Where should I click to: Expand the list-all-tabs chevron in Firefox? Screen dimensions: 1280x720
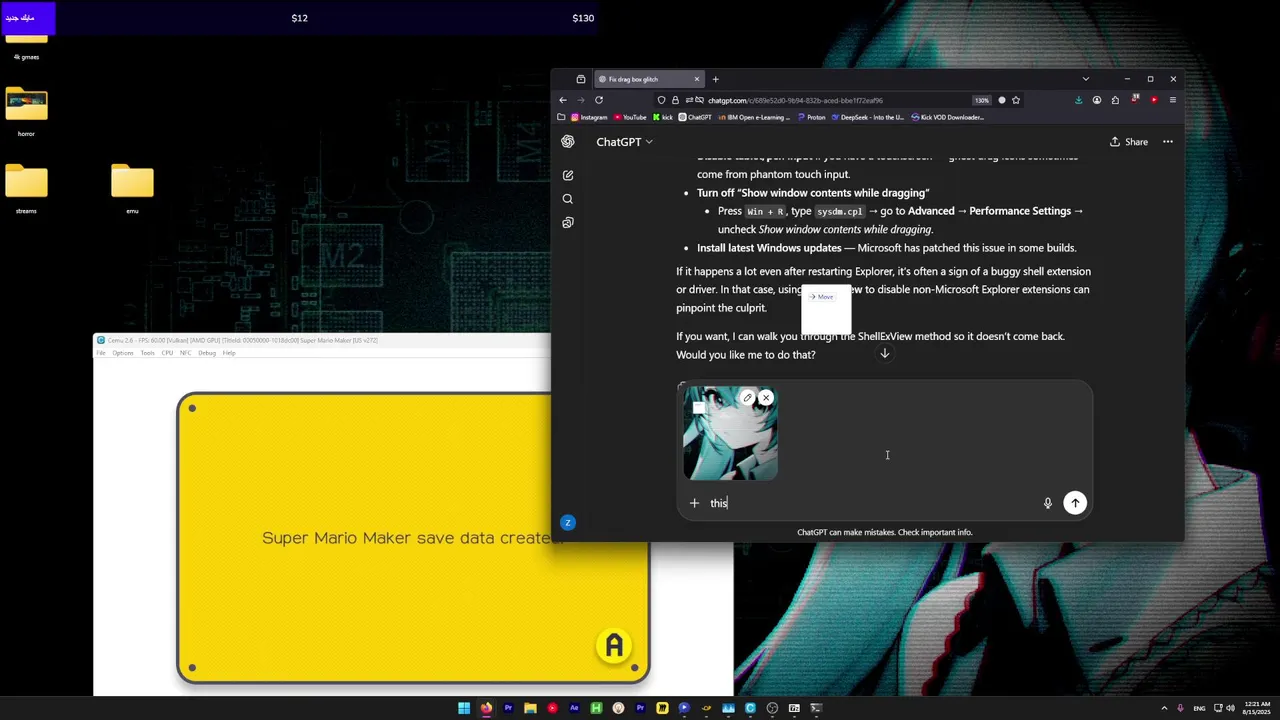pyautogui.click(x=1085, y=79)
